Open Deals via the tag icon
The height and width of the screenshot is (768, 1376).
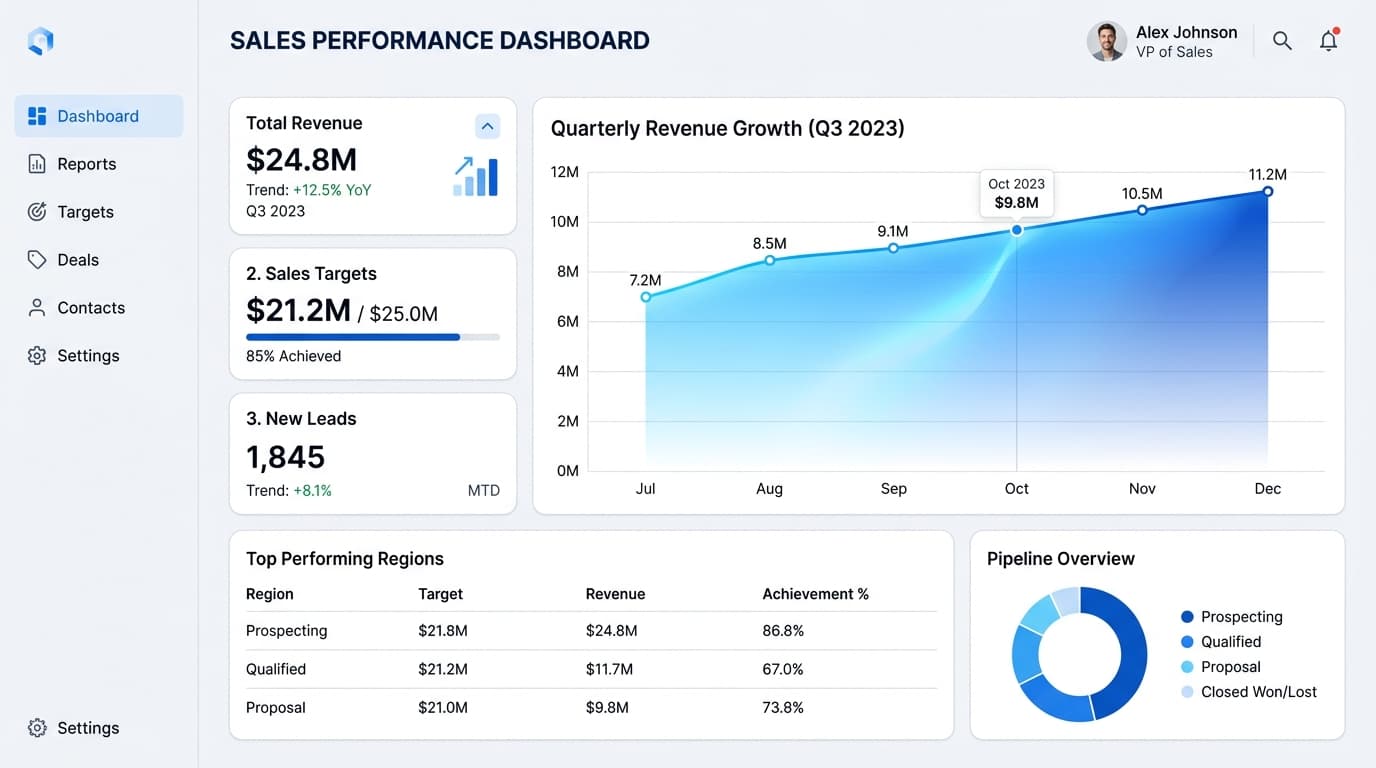37,260
